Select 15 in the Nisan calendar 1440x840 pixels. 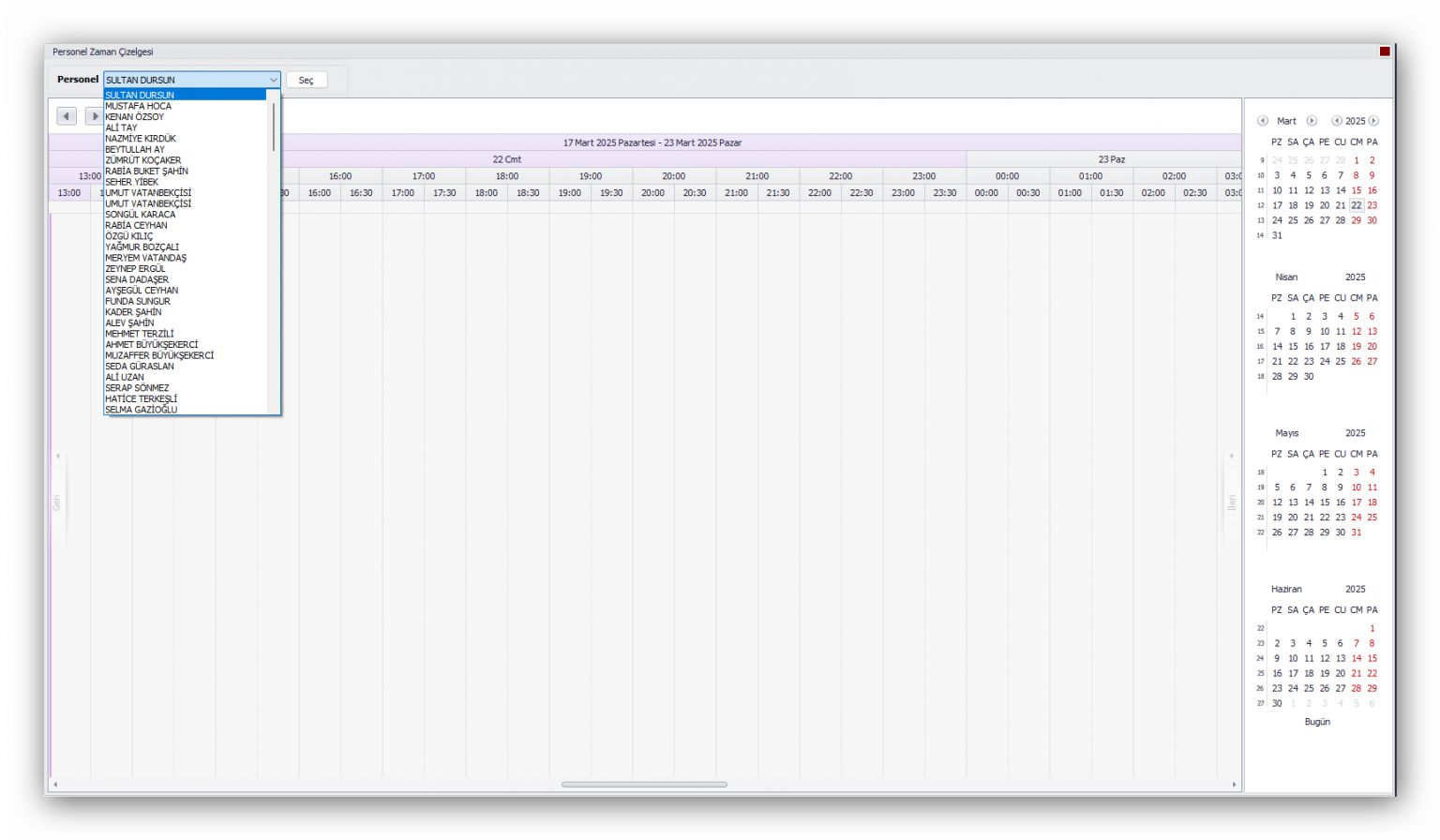(1293, 347)
